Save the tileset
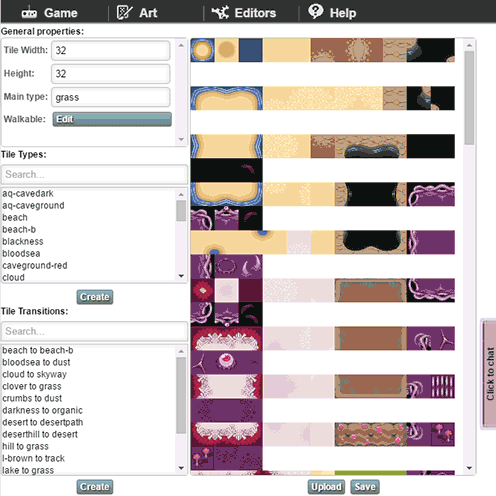This screenshot has width=496, height=496. tap(365, 487)
